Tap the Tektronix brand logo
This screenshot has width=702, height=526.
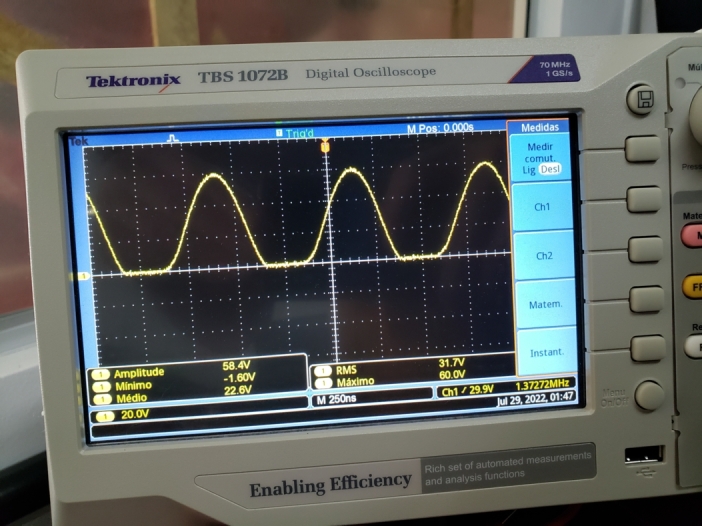pyautogui.click(x=133, y=81)
